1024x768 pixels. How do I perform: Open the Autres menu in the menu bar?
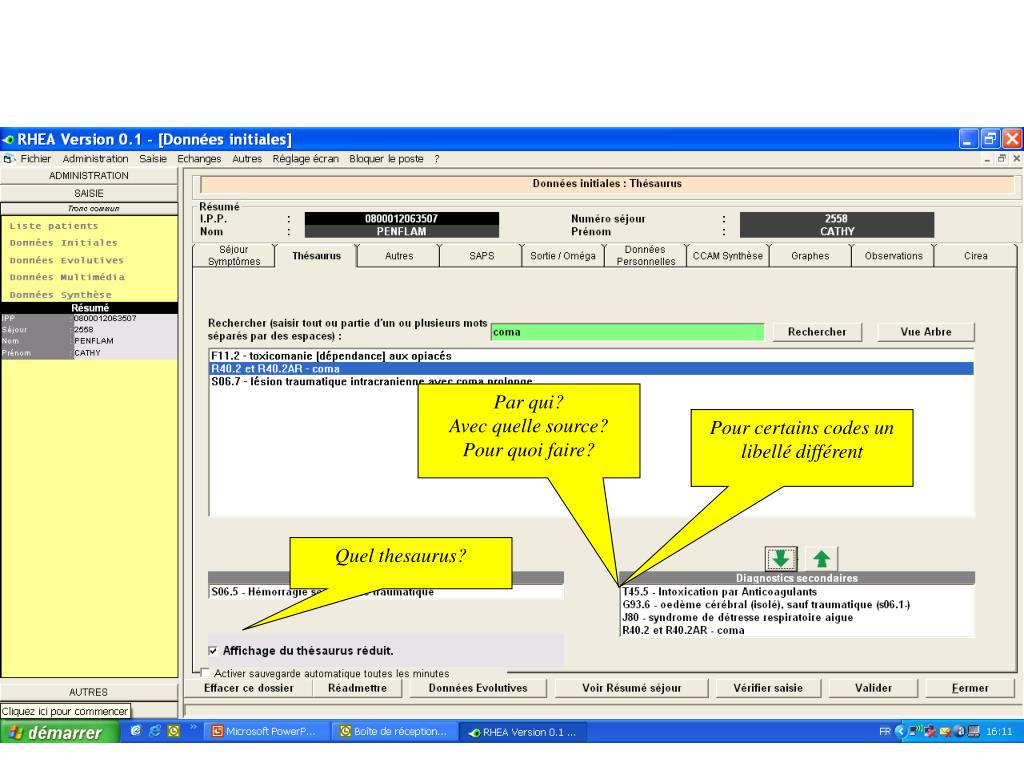(x=247, y=159)
